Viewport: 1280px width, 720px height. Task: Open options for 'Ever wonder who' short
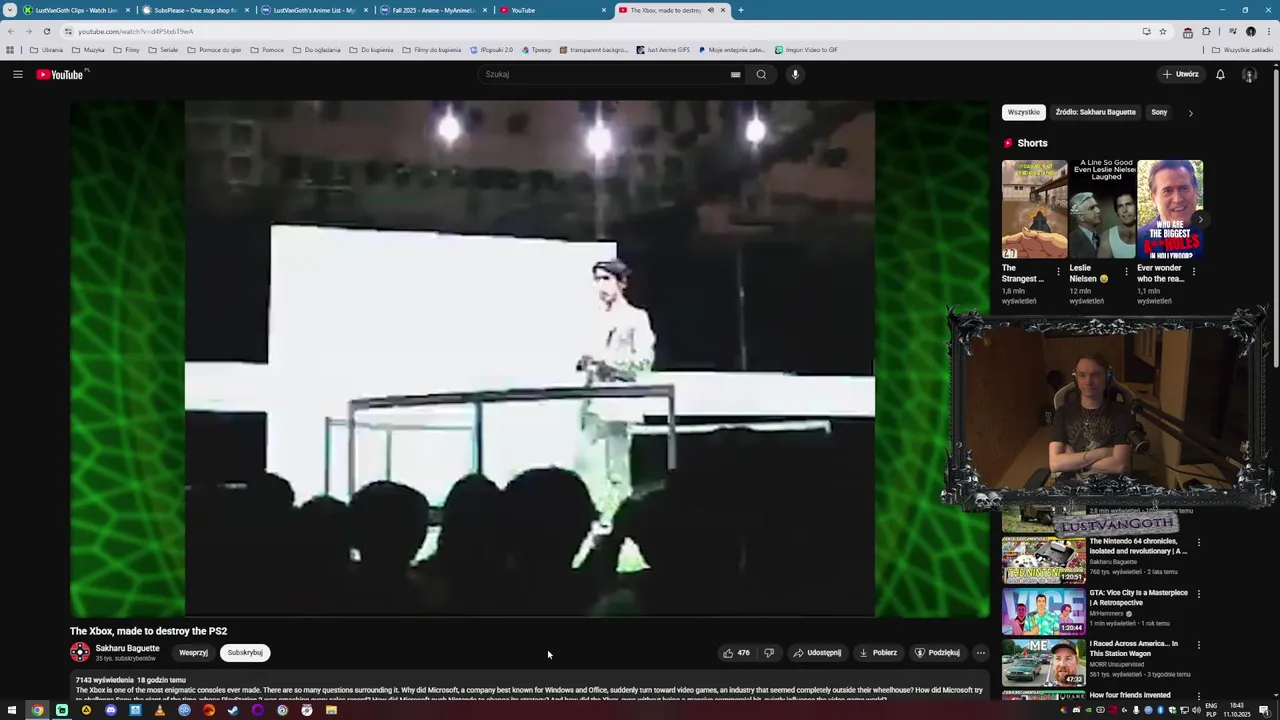point(1193,270)
